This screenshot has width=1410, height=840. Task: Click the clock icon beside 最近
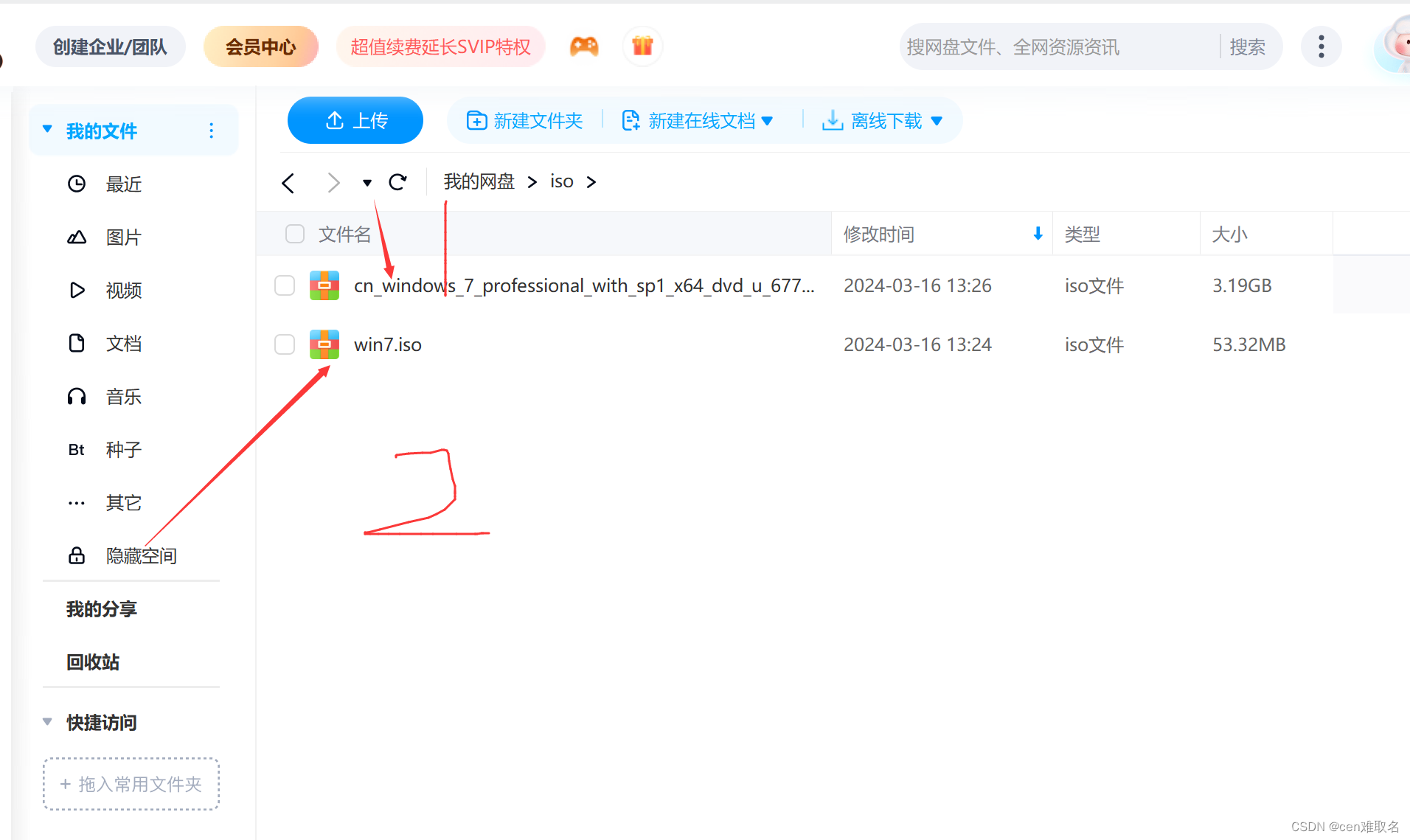pos(77,184)
